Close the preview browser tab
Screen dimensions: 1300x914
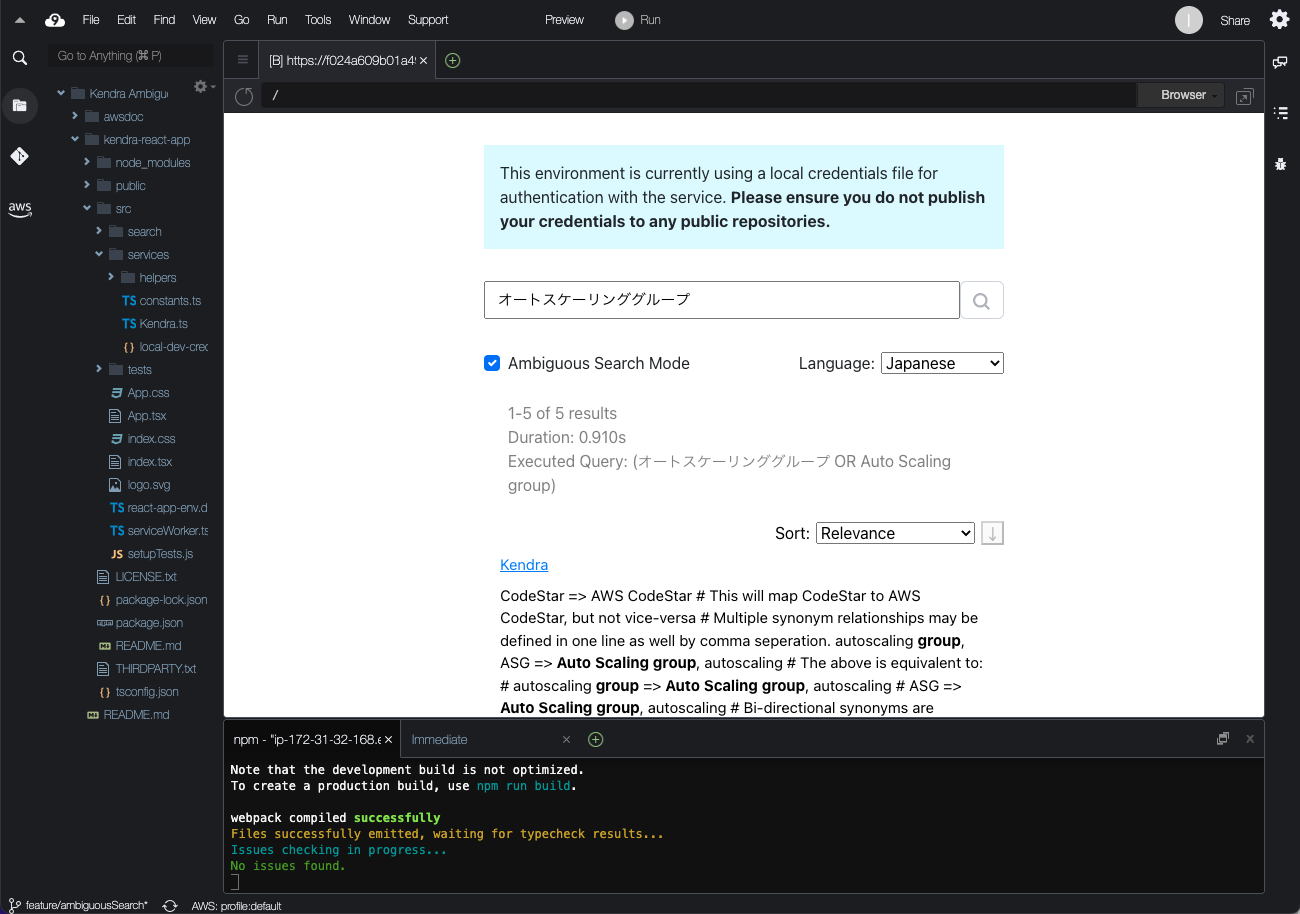pyautogui.click(x=424, y=60)
